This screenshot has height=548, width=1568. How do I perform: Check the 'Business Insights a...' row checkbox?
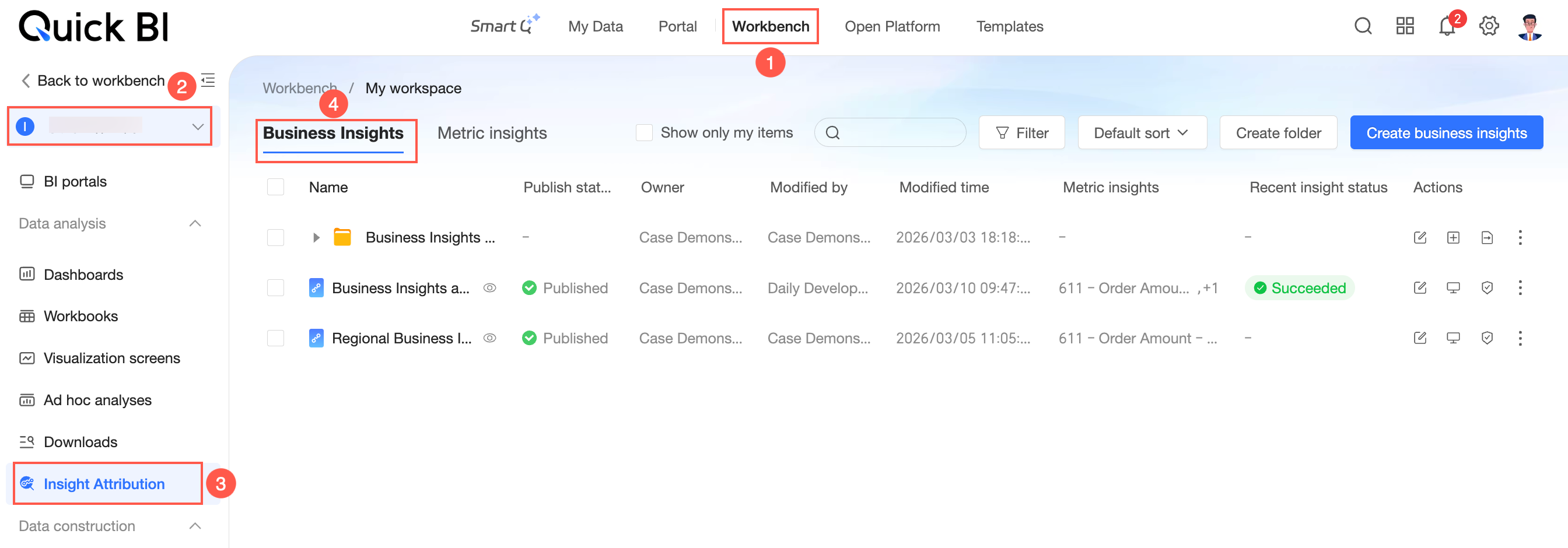tap(276, 287)
